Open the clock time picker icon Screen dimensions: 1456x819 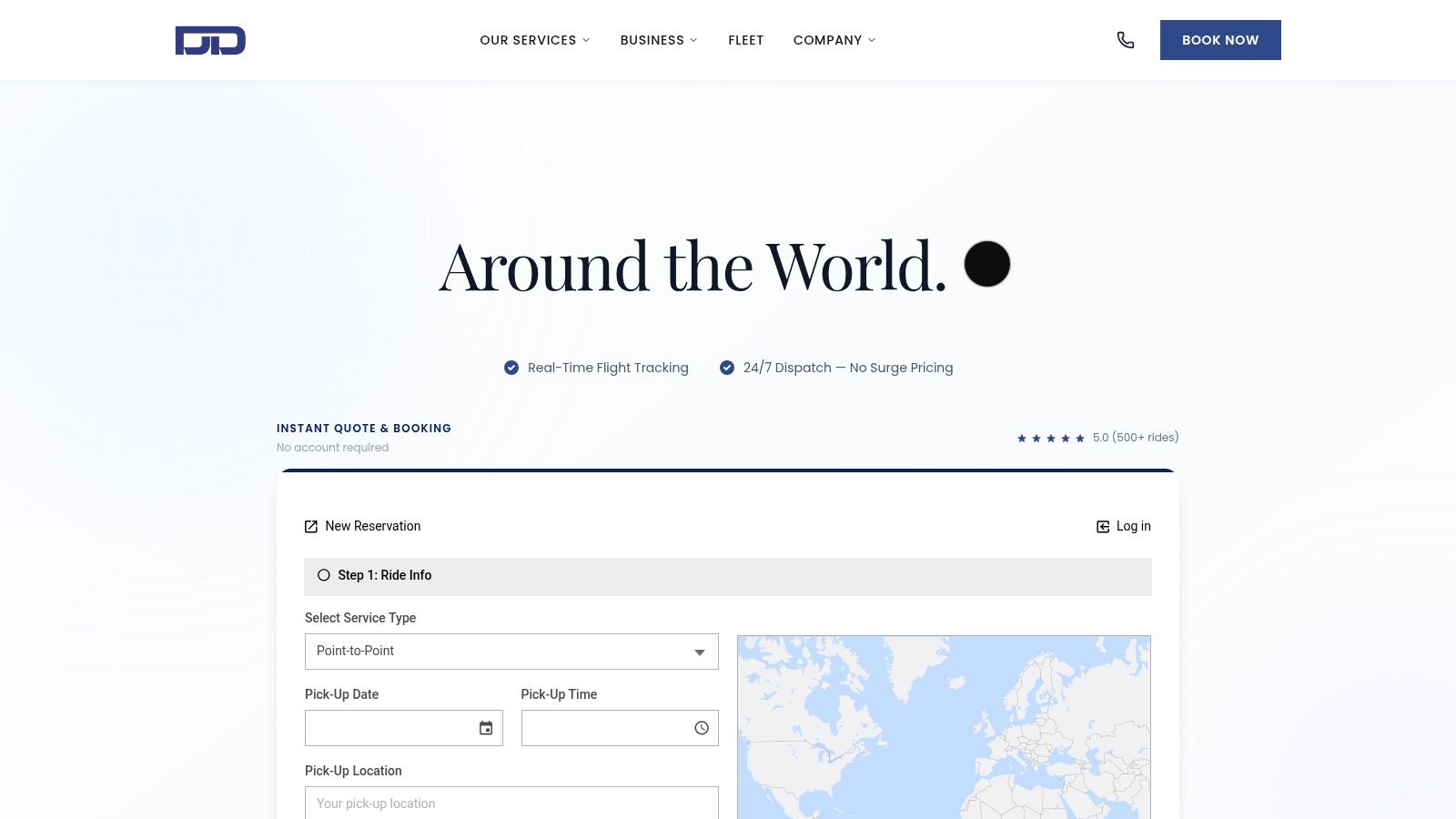point(702,728)
